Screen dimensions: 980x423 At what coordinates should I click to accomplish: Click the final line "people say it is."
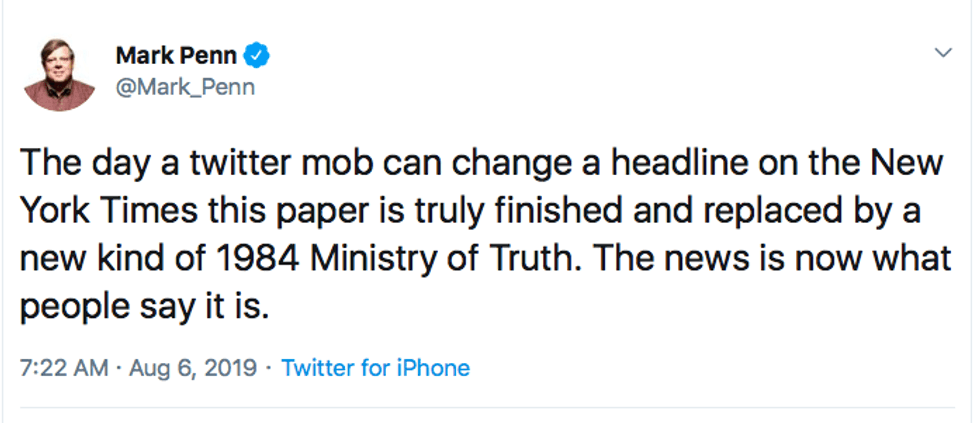click(x=145, y=307)
